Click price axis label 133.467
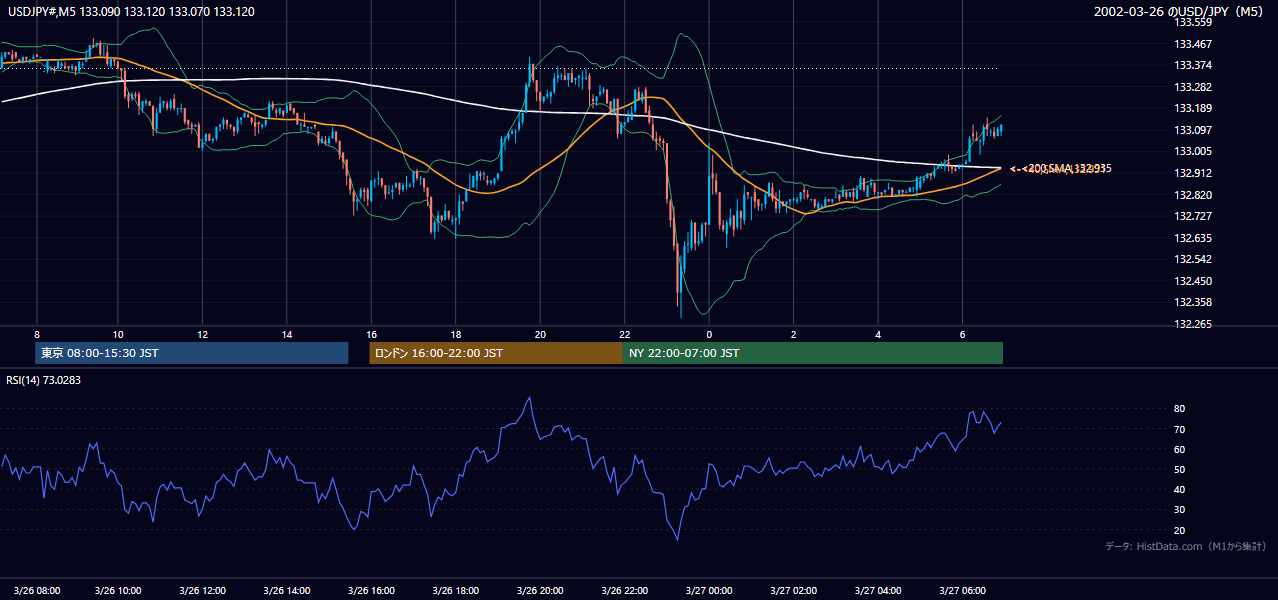The width and height of the screenshot is (1278, 600). pos(1192,44)
